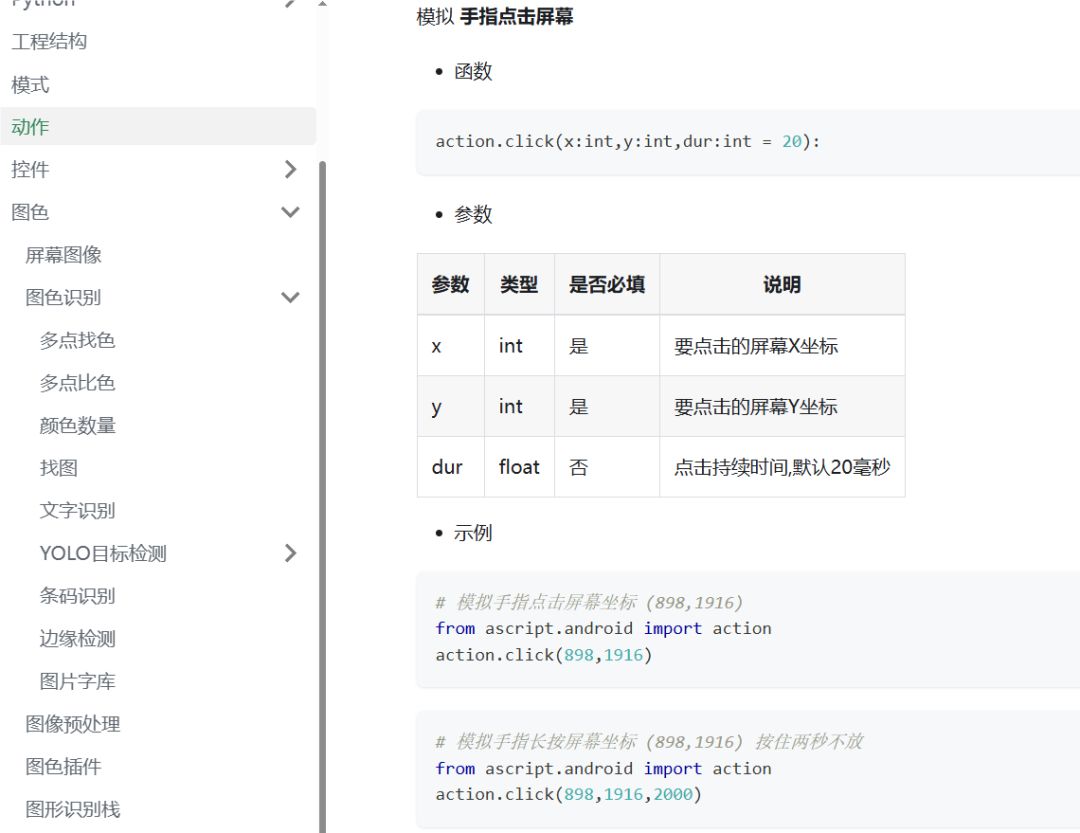1080x833 pixels.
Task: Select the highlighted 动作 sidebar item
Action: pyautogui.click(x=158, y=126)
